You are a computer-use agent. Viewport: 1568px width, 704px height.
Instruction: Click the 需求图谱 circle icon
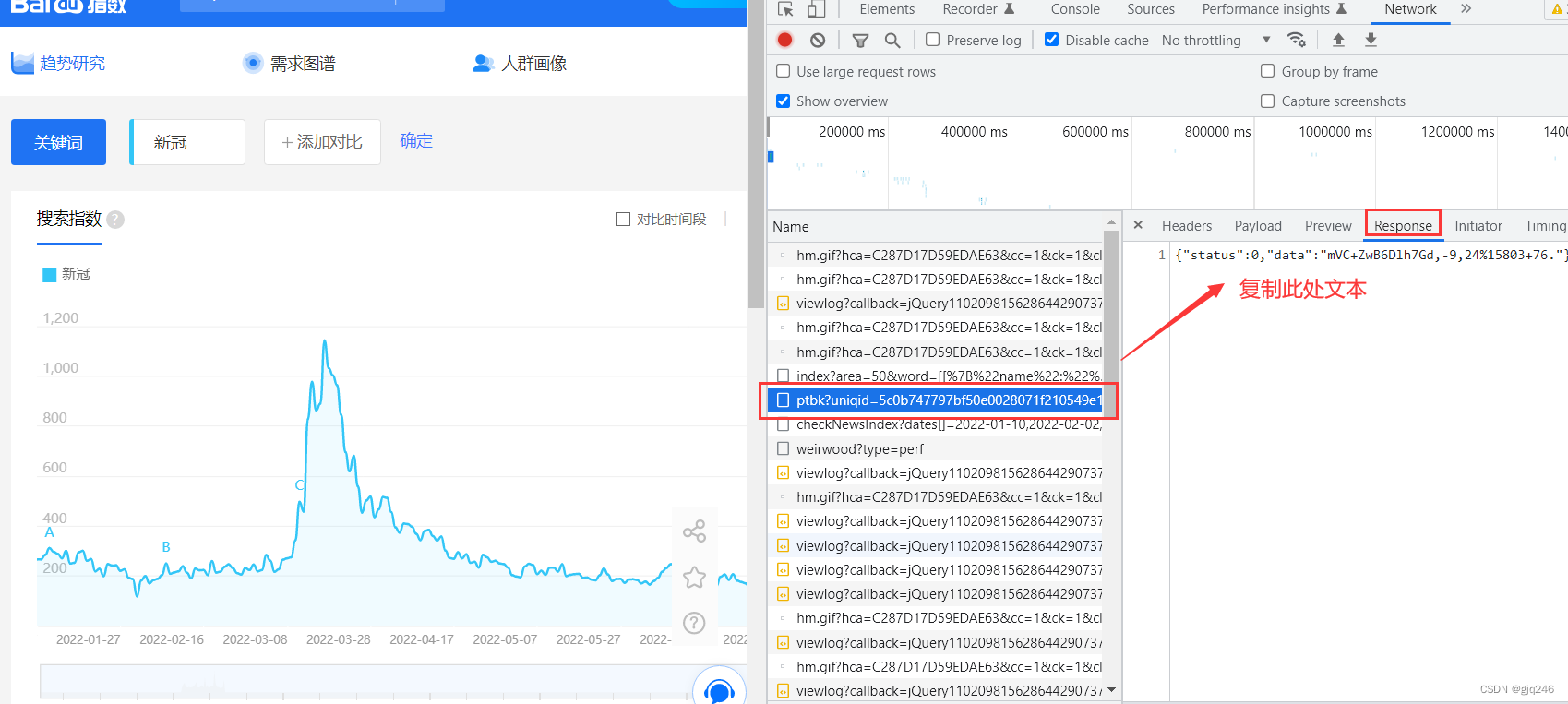tap(253, 63)
